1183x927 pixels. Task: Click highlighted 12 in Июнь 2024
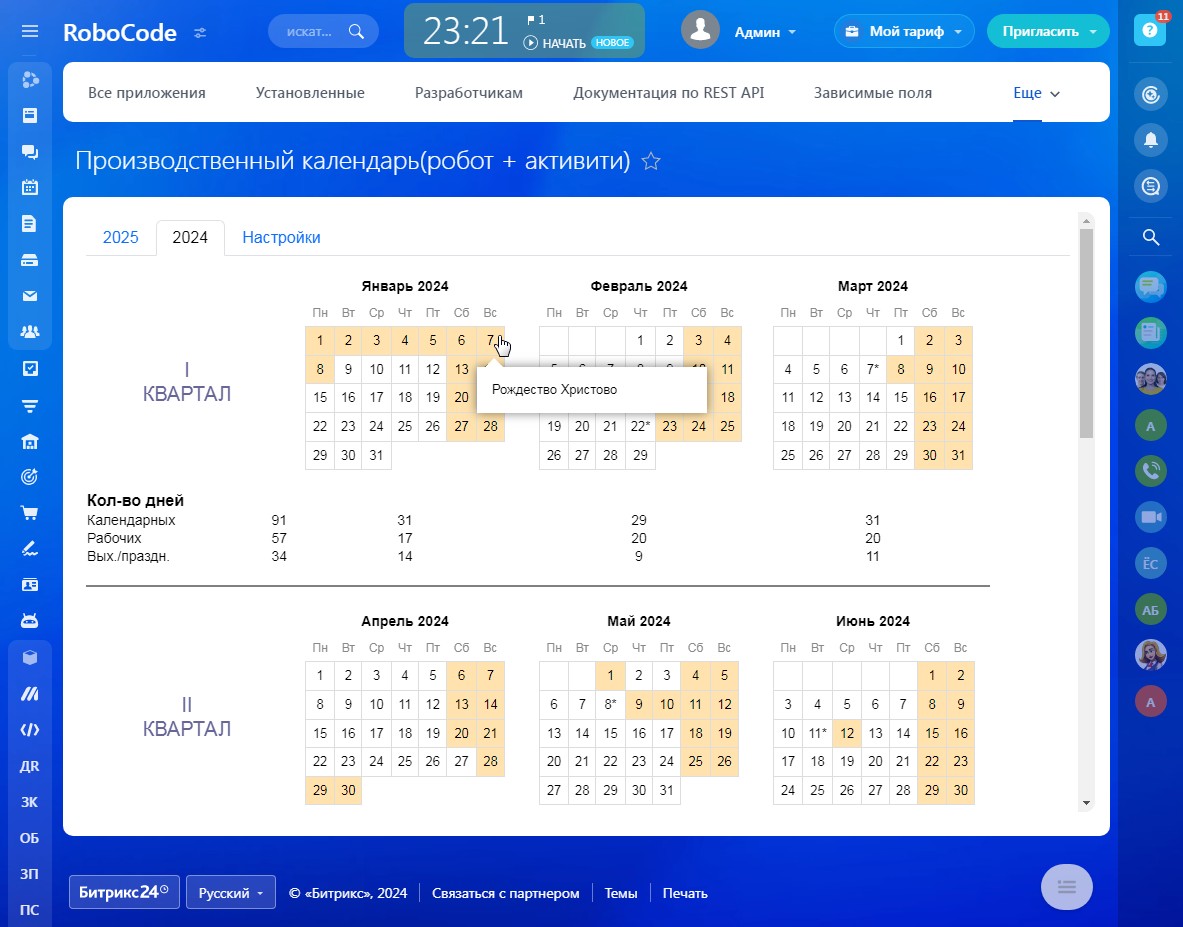[847, 733]
